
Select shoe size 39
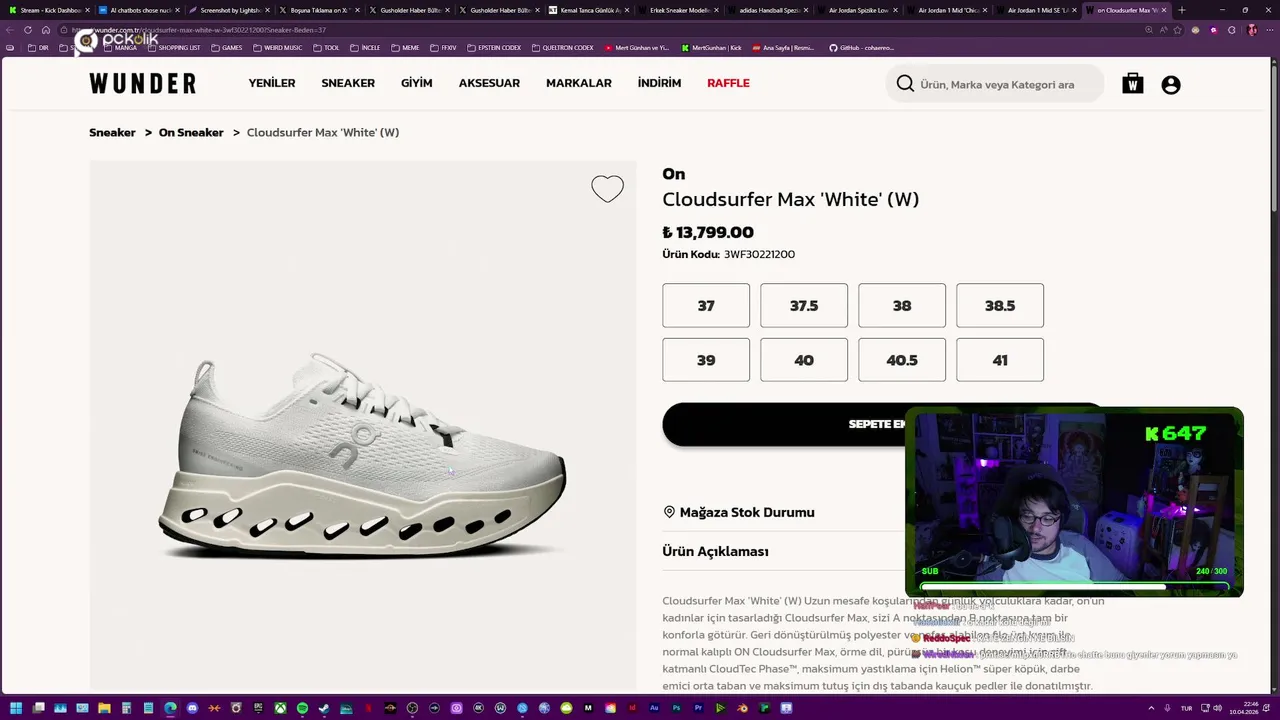pyautogui.click(x=706, y=359)
